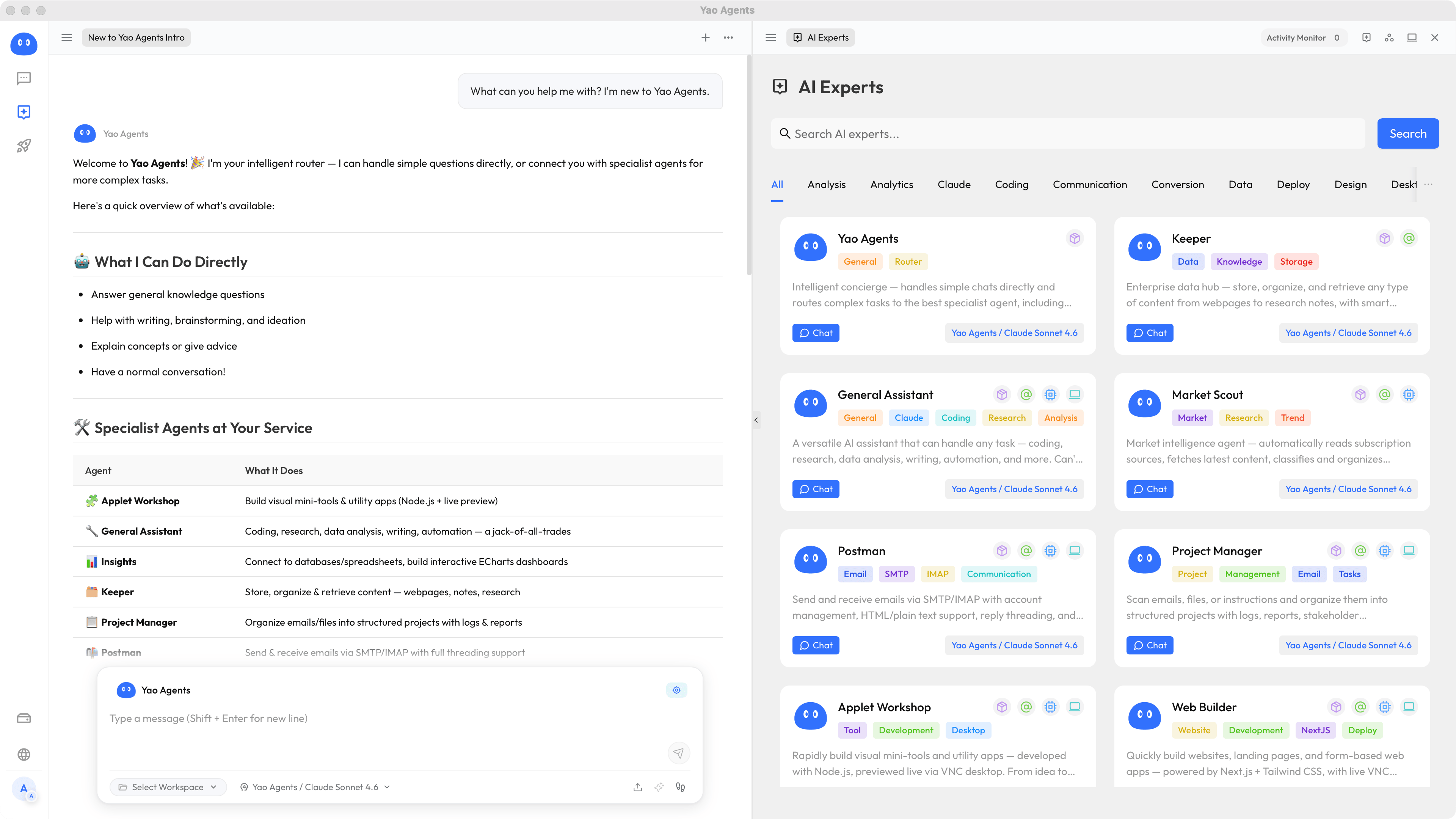Click the 'Knowledge' tag on Keeper card
The height and width of the screenshot is (819, 1456).
[x=1239, y=262]
